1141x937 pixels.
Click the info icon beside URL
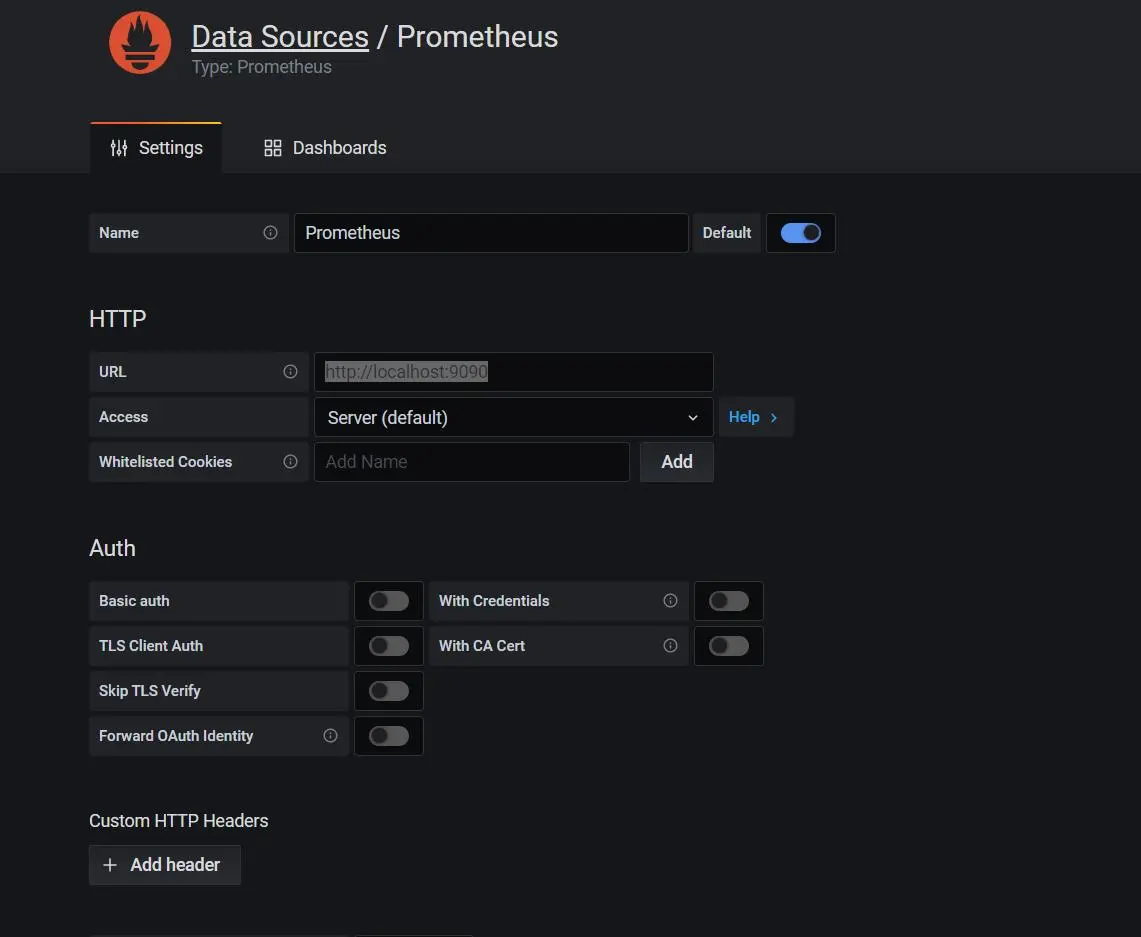(290, 372)
